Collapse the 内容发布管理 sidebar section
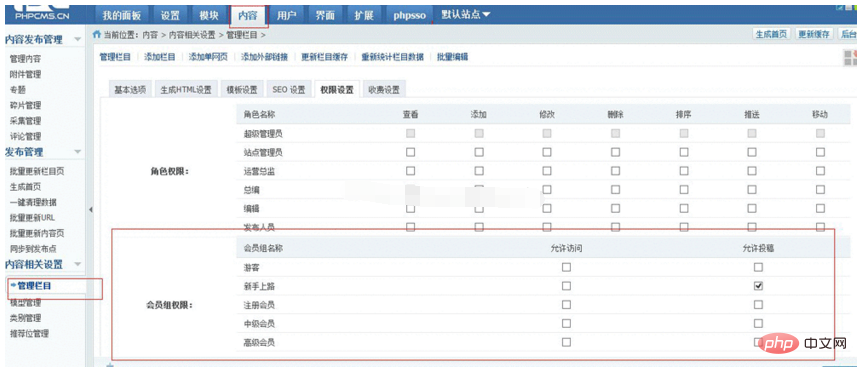The image size is (857, 376). click(x=77, y=39)
